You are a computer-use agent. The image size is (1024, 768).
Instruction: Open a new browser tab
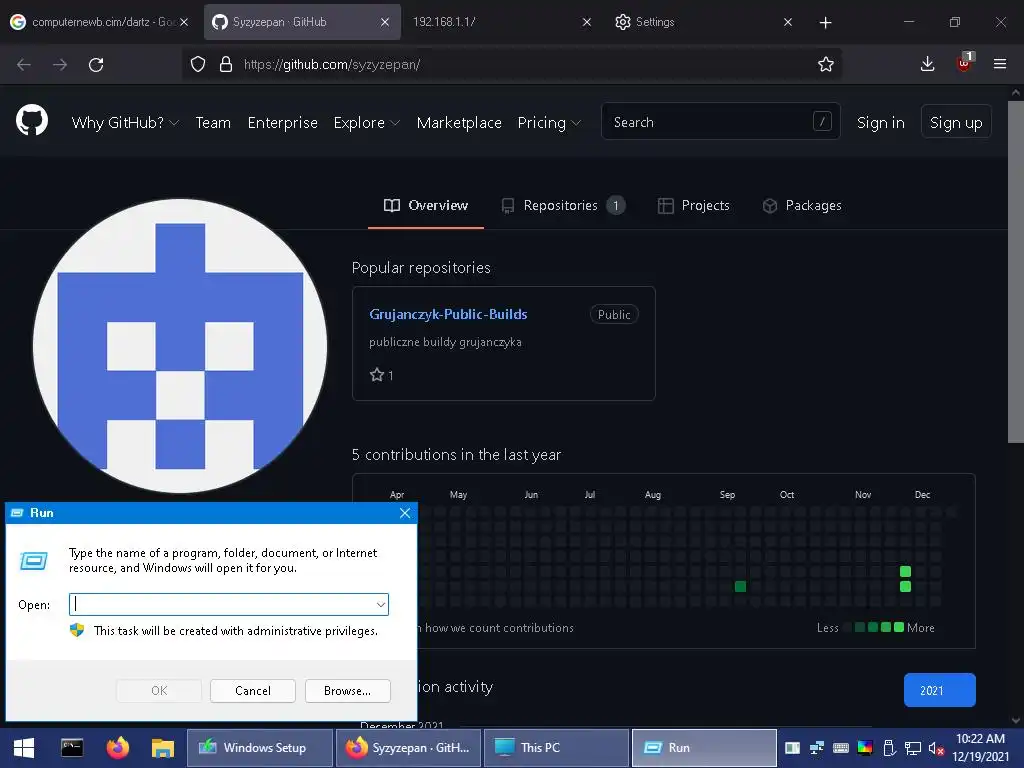click(825, 23)
